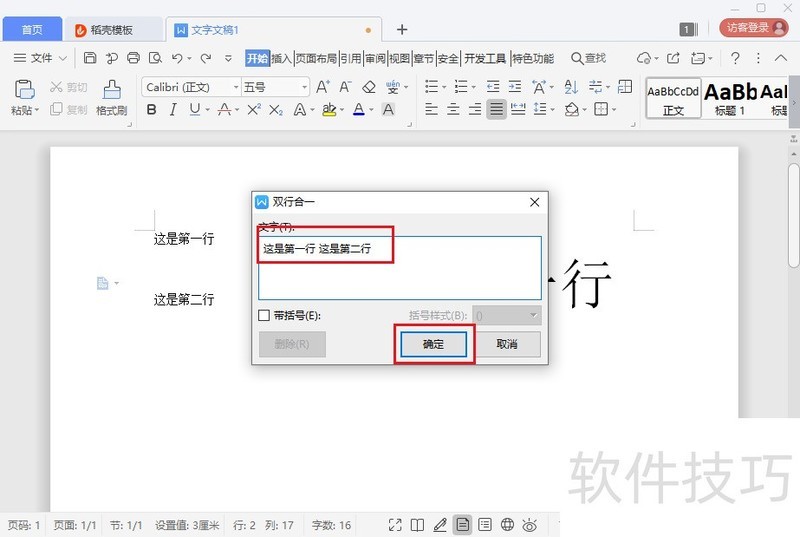Open the 引用 ribbon tab
Image resolution: width=800 pixels, height=537 pixels.
coord(351,58)
